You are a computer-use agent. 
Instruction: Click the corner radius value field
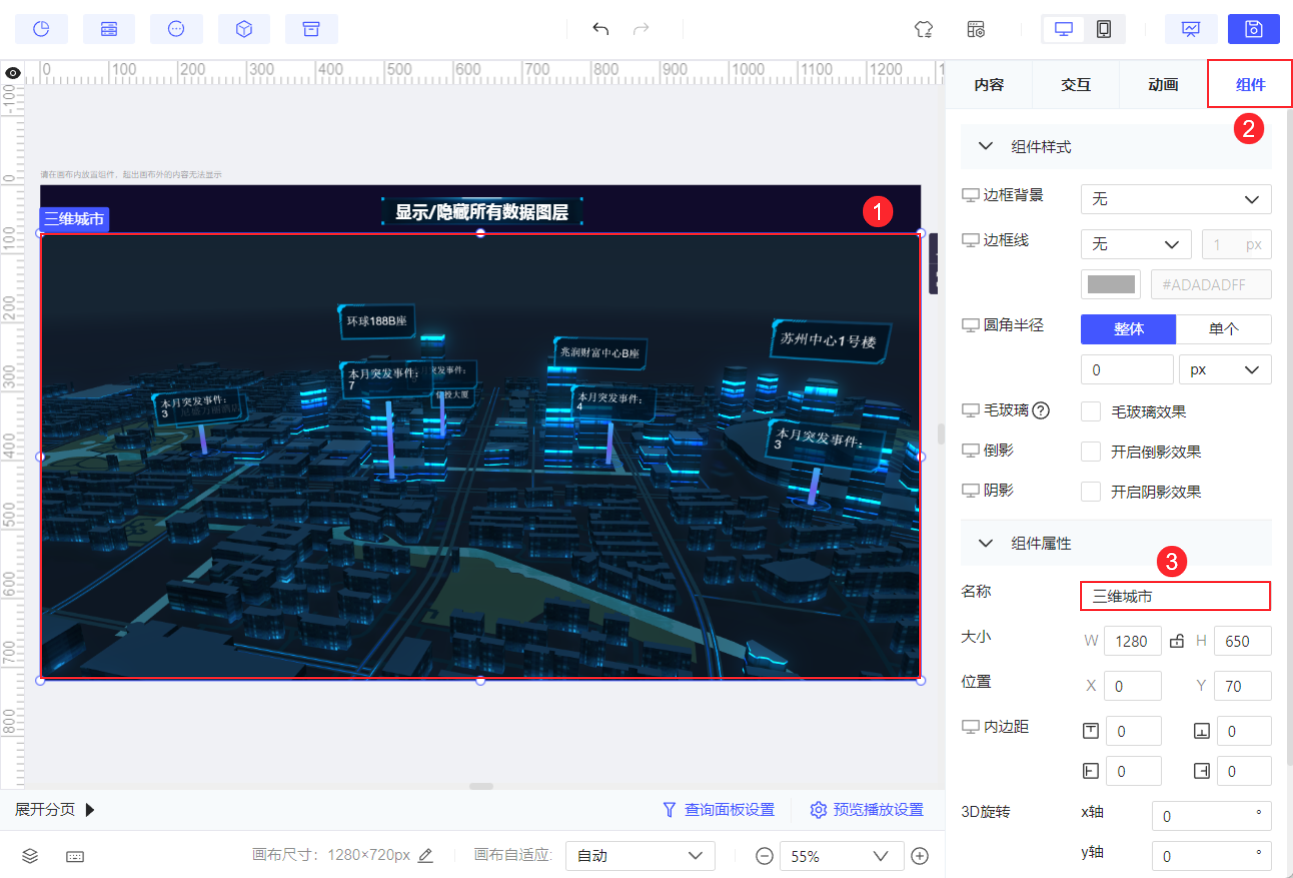pyautogui.click(x=1127, y=369)
